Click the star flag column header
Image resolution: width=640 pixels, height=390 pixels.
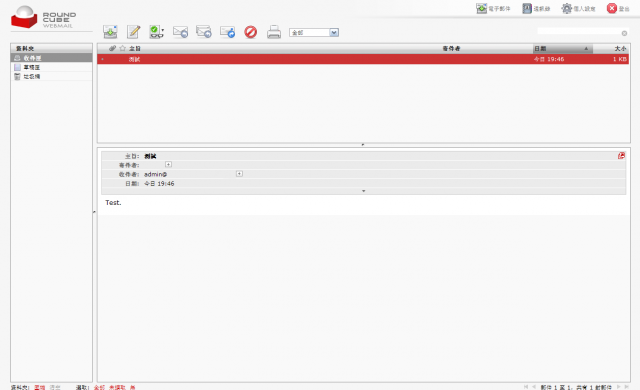(x=122, y=48)
